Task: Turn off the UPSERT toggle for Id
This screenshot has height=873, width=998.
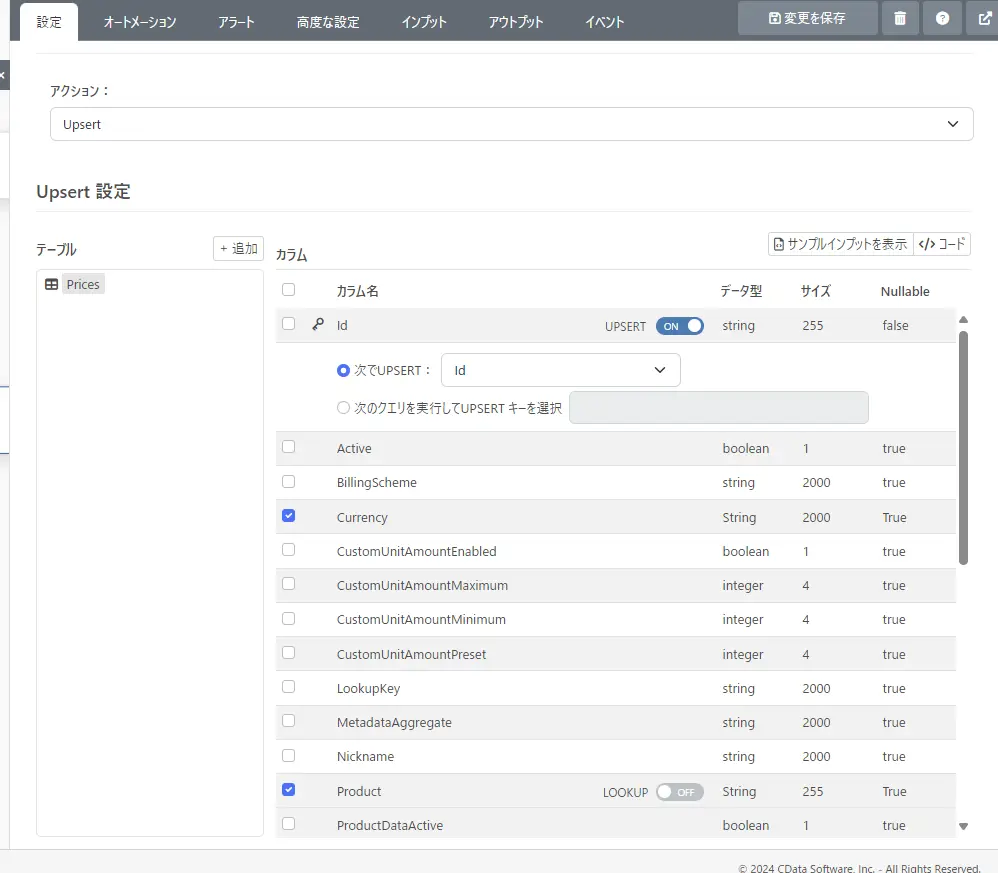Action: (x=680, y=326)
